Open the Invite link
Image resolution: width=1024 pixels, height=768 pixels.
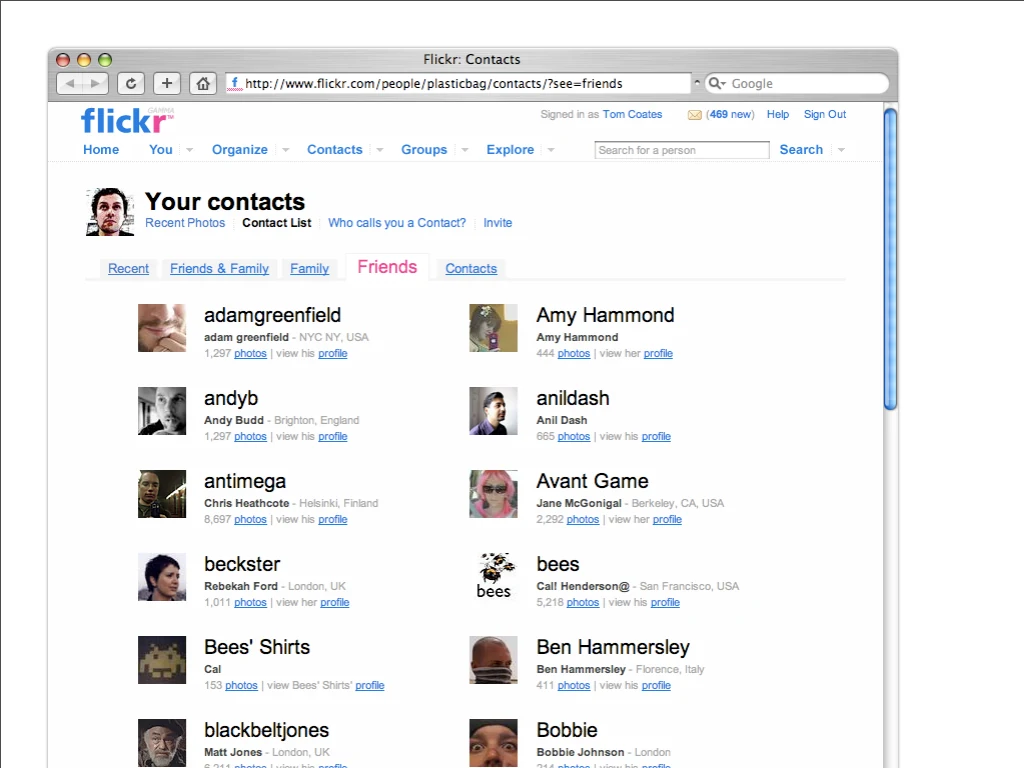(498, 223)
